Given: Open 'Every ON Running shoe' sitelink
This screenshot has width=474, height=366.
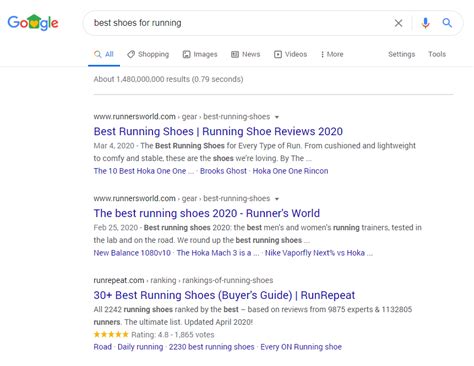Looking at the screenshot, I should pyautogui.click(x=301, y=347).
